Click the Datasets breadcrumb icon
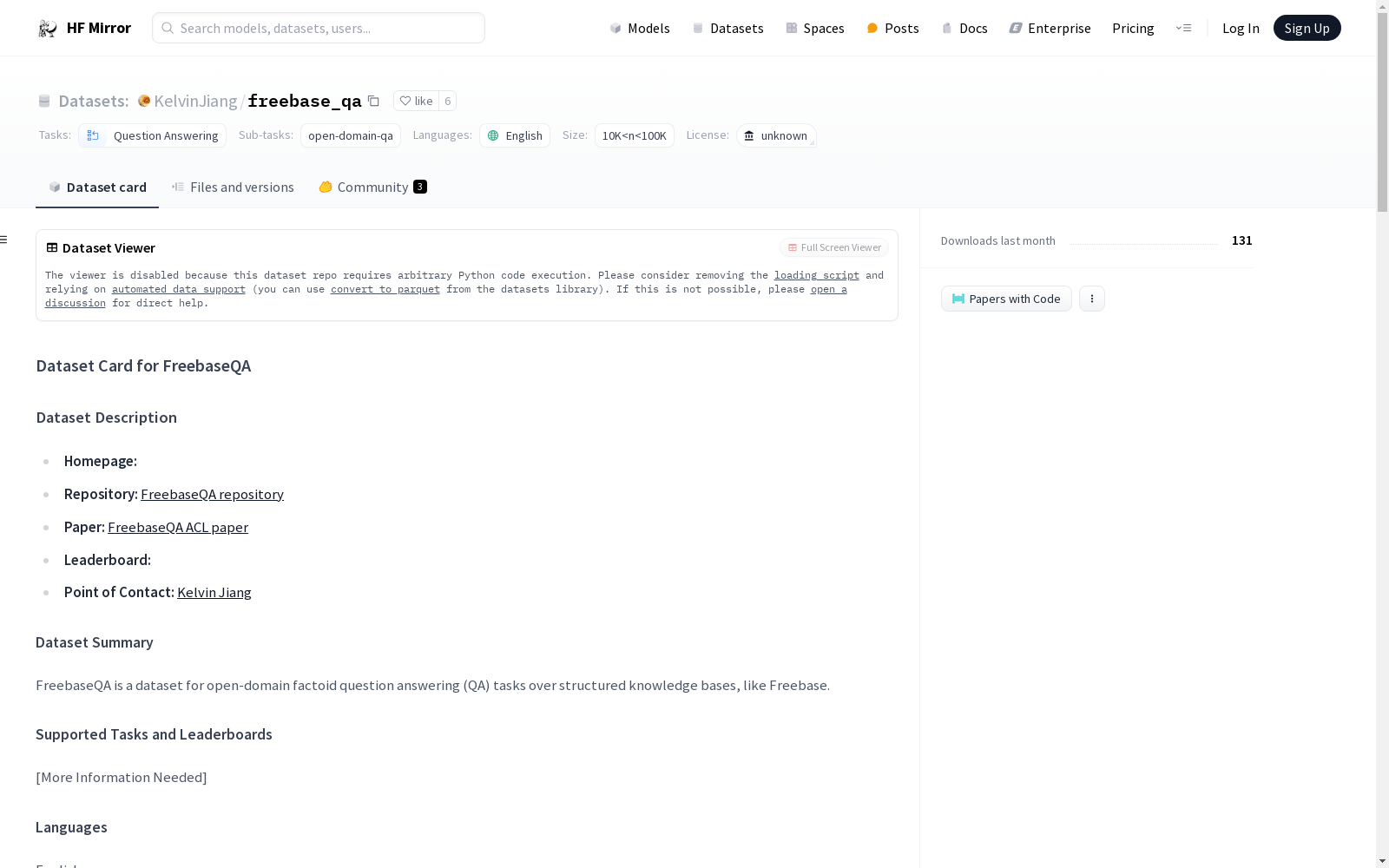 click(44, 101)
